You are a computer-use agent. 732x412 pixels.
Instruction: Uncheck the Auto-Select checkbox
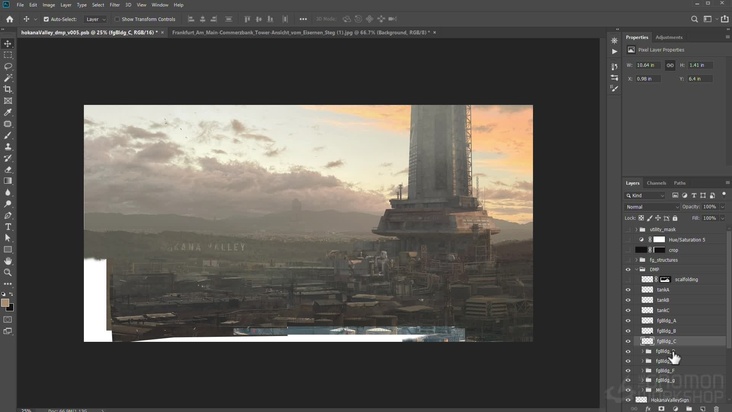(46, 19)
